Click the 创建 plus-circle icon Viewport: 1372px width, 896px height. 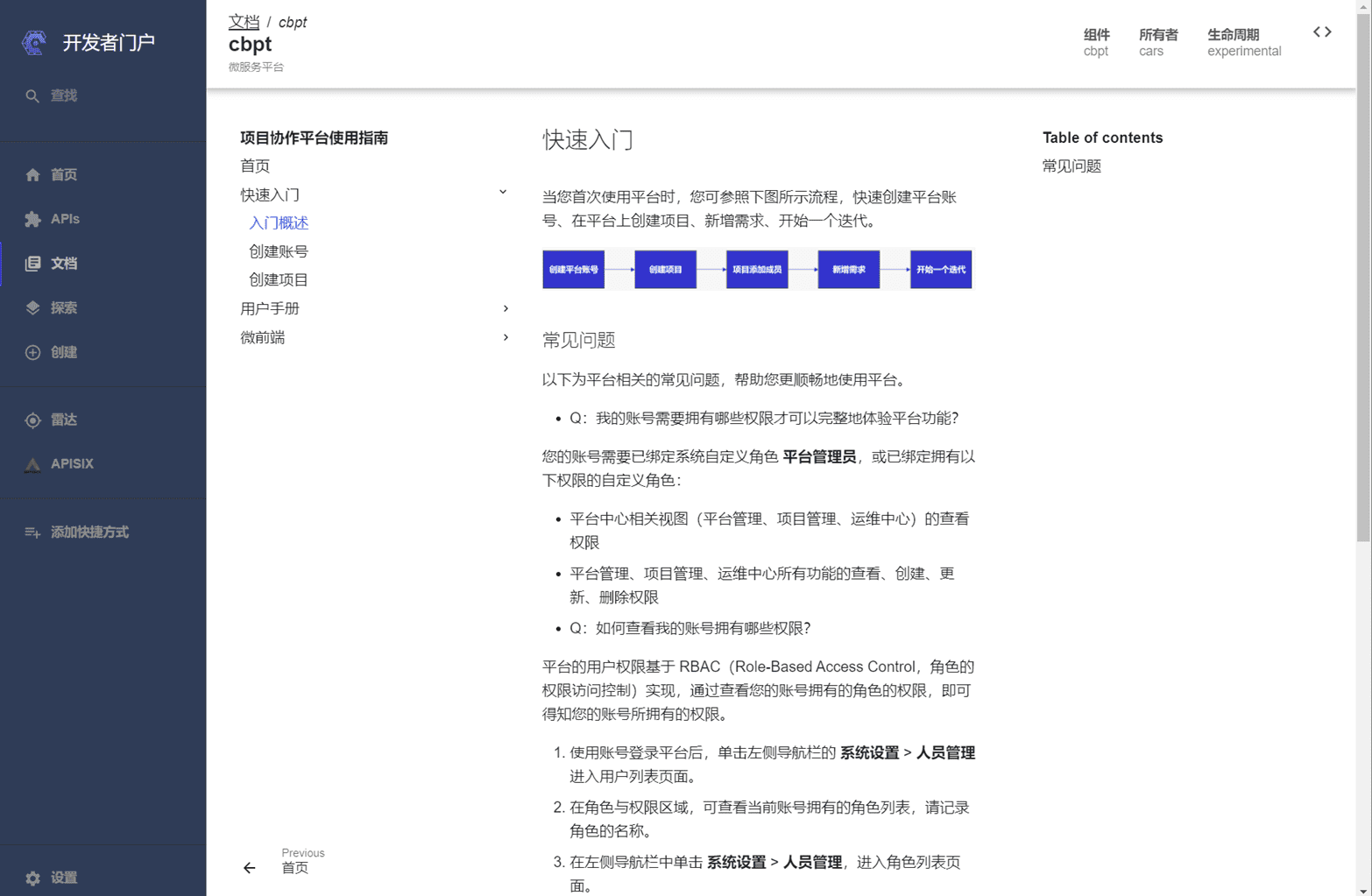[x=32, y=352]
